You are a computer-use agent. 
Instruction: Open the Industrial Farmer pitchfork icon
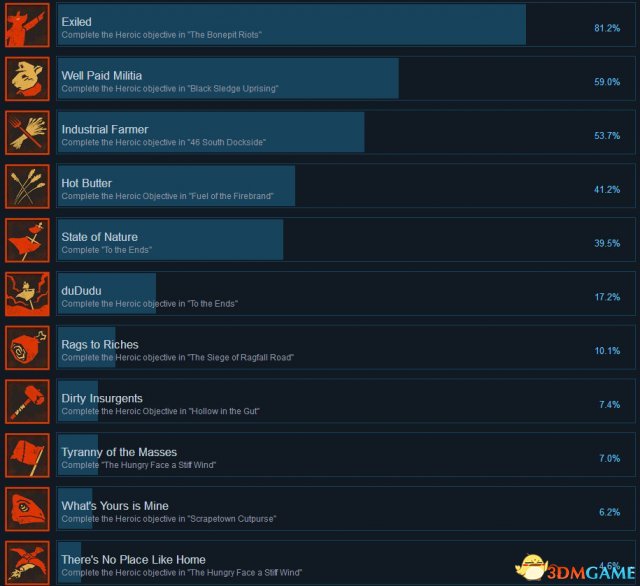[27, 133]
